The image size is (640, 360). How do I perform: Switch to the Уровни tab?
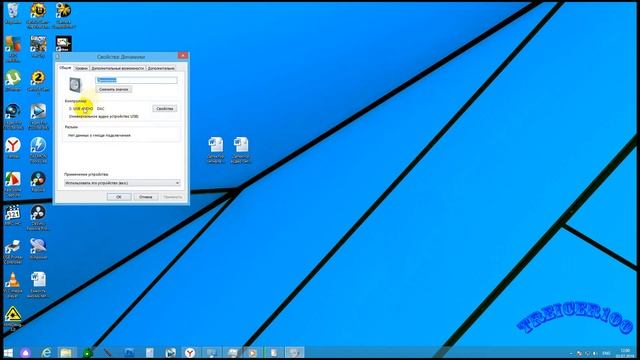click(x=81, y=68)
